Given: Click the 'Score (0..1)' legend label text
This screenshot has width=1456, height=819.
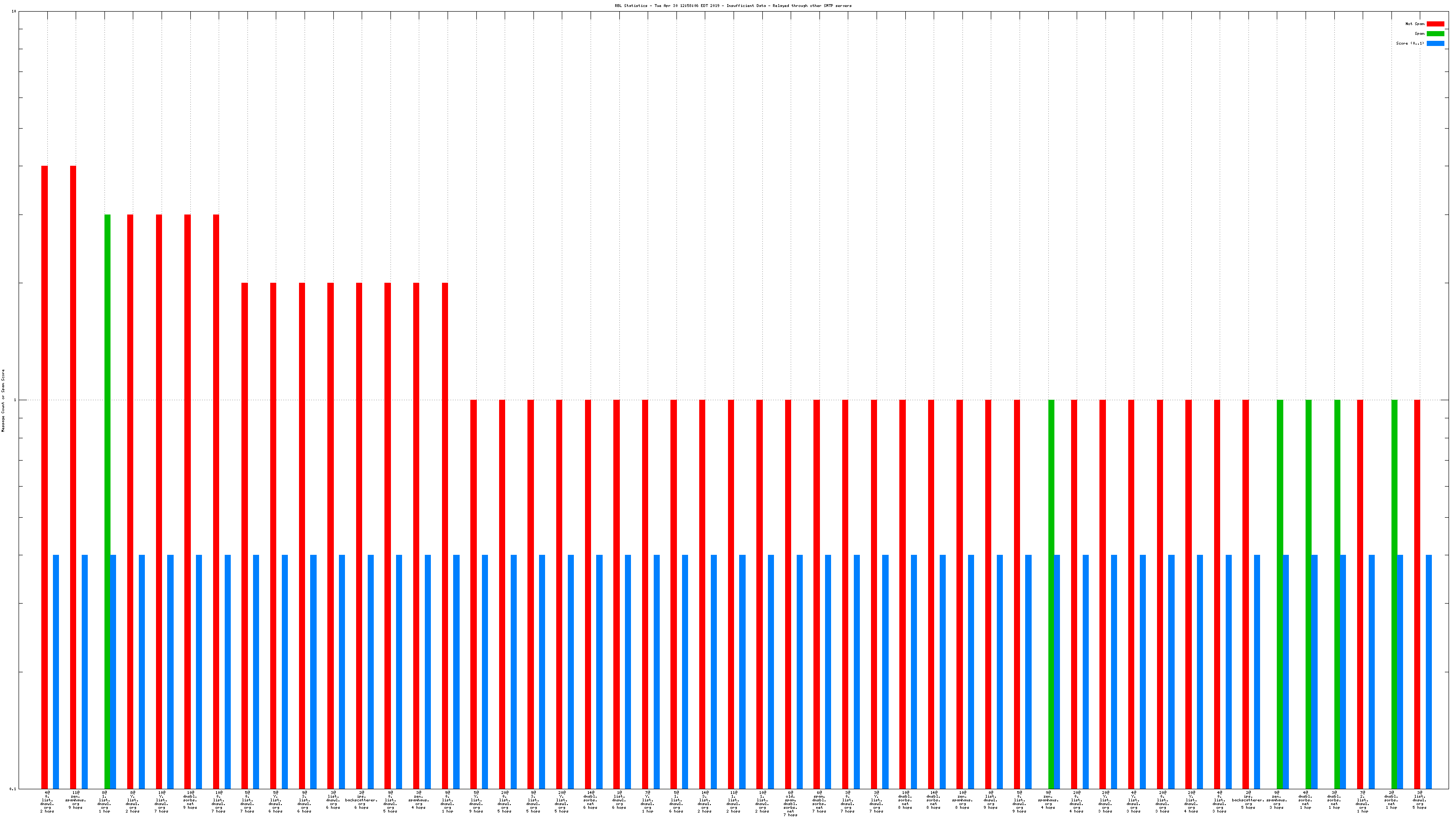Looking at the screenshot, I should (x=1410, y=43).
